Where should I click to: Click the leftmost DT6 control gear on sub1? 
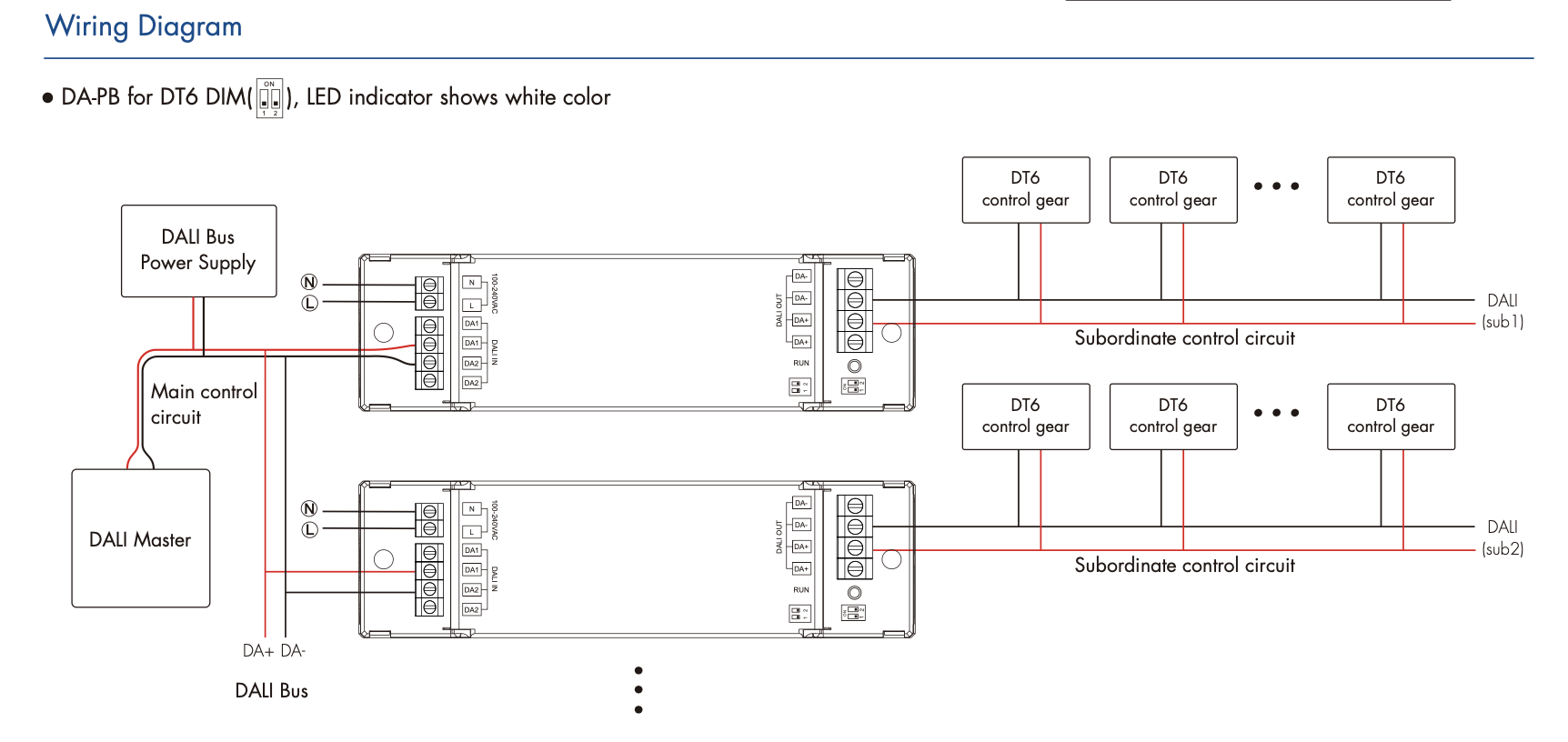(x=1025, y=189)
